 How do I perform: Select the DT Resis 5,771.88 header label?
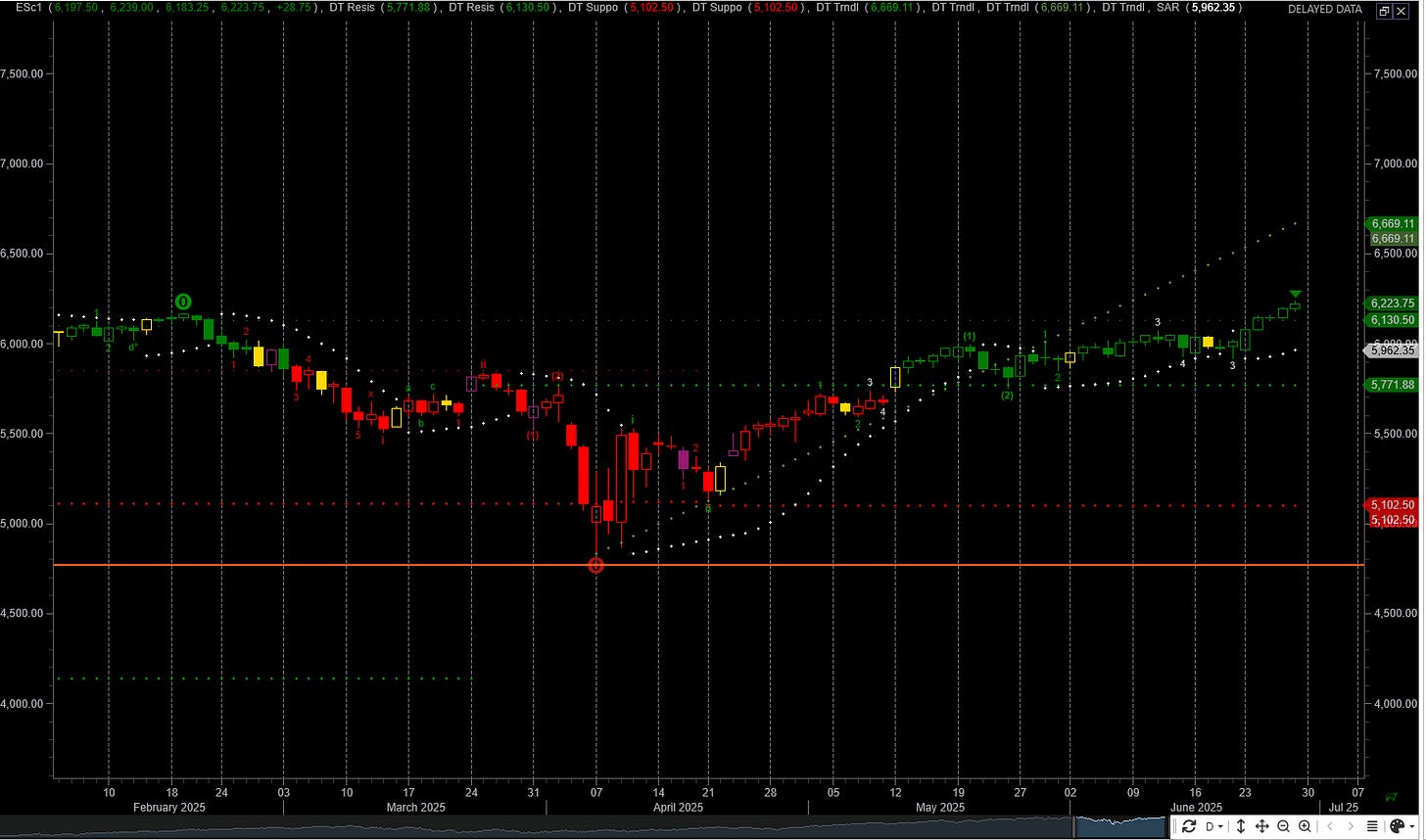tap(383, 8)
